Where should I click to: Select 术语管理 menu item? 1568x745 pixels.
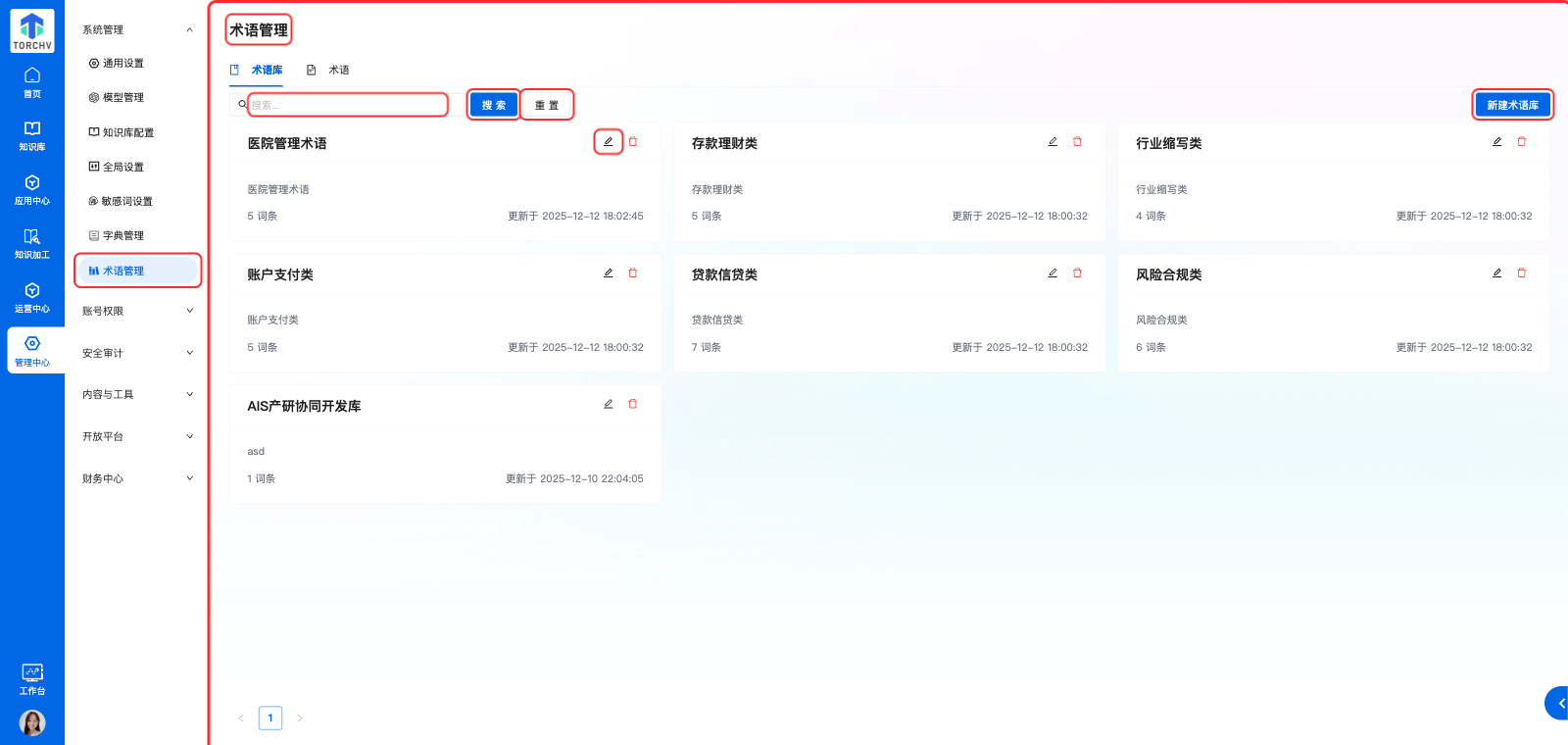[137, 271]
